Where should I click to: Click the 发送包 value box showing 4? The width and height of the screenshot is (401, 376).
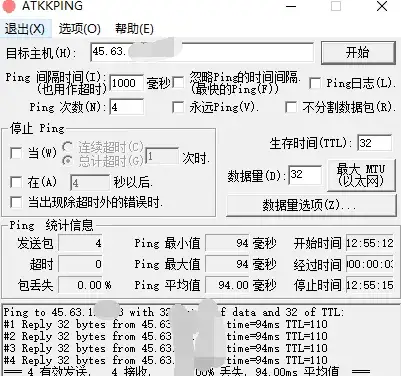(81, 243)
